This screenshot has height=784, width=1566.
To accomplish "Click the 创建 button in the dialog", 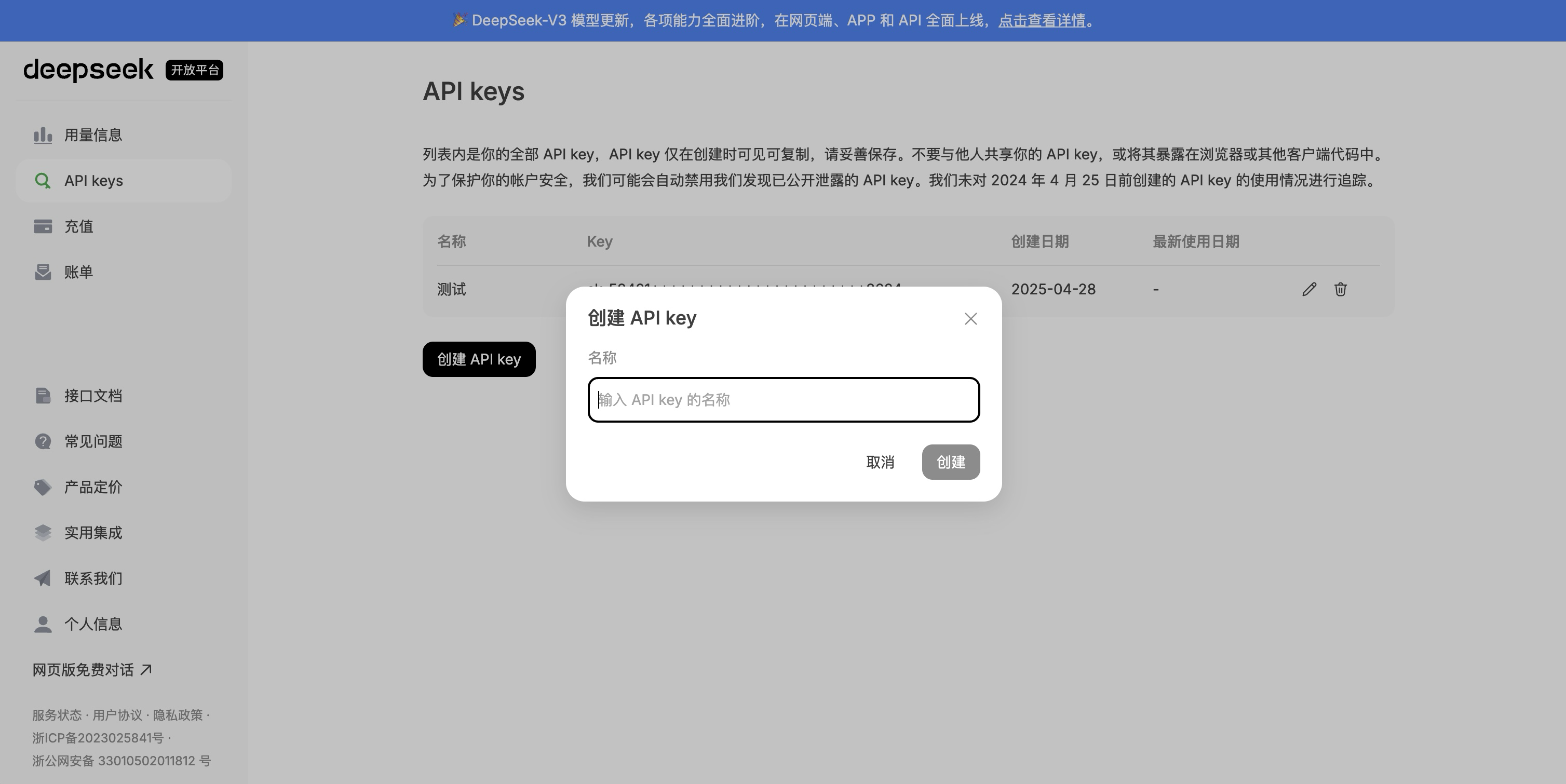I will (950, 463).
